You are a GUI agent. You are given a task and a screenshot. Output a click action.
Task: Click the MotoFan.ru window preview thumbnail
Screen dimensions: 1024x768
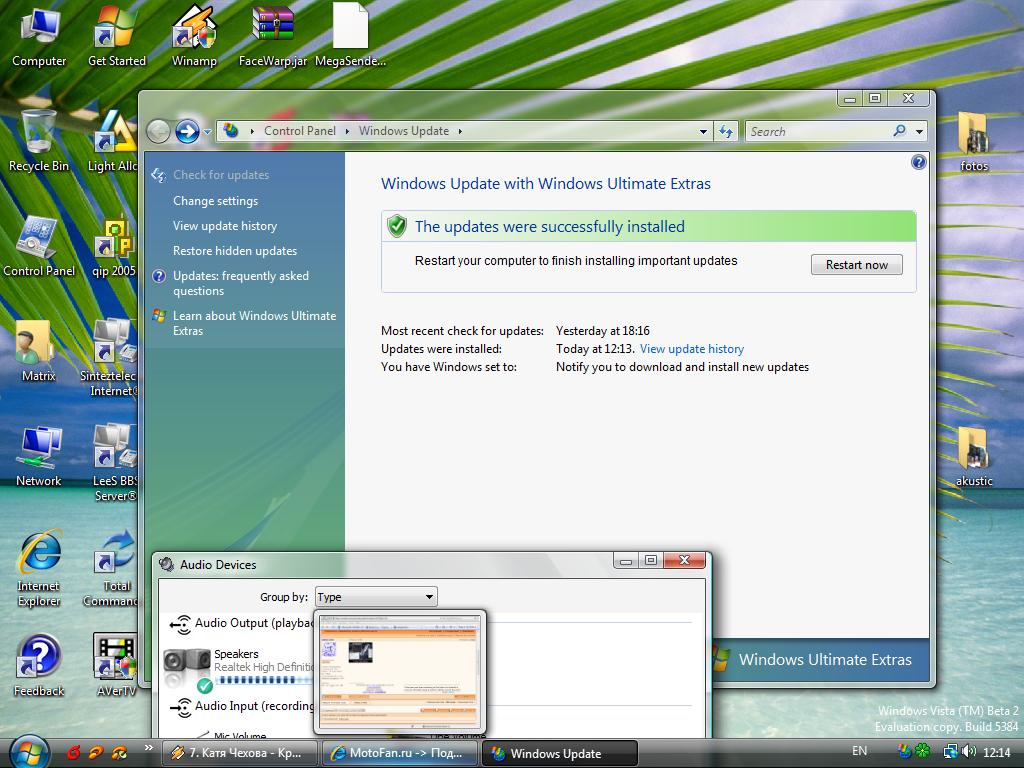(x=400, y=673)
